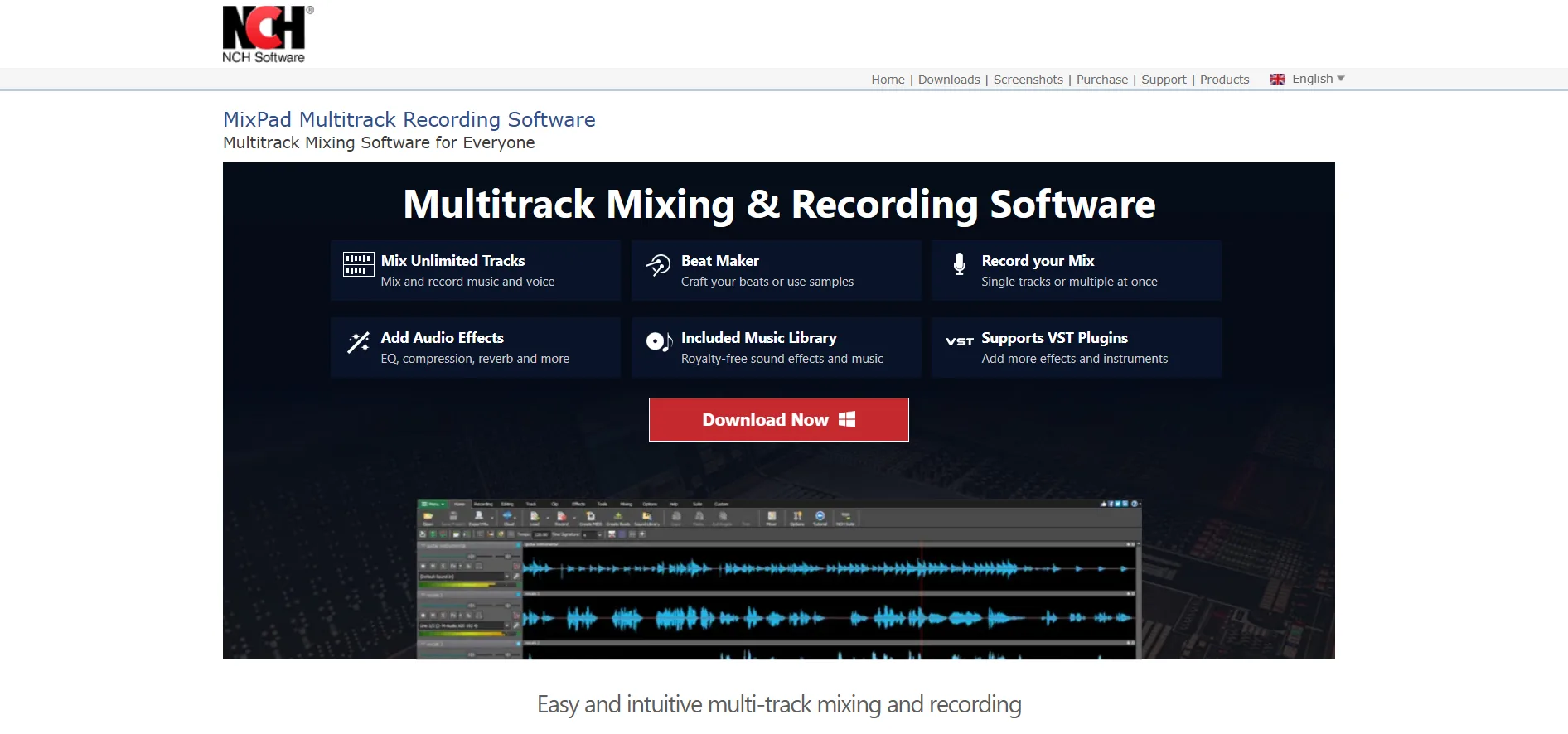Screen dimensions: 1568x734
Task: Click the Mix Unlimited Tracks mixer icon
Action: (x=358, y=264)
